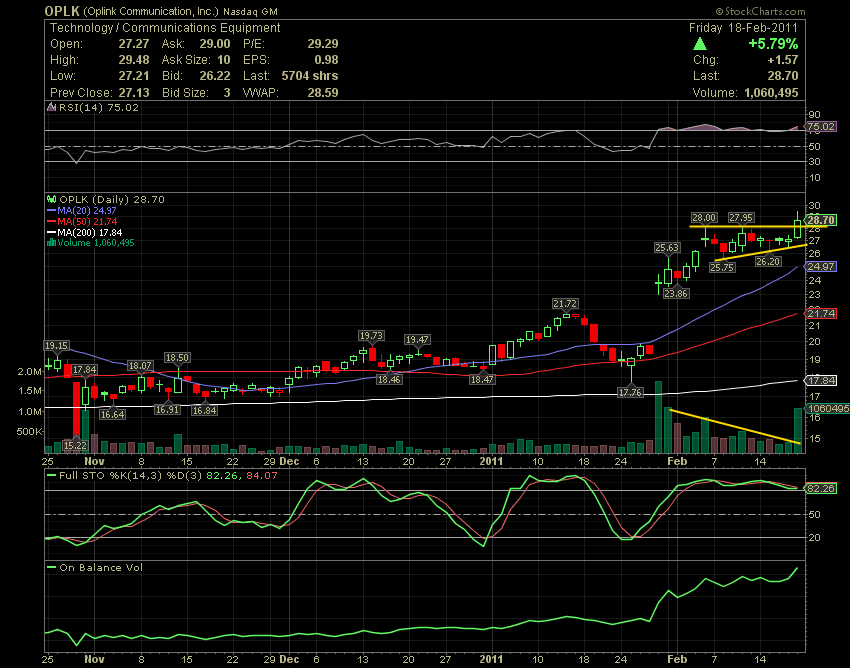Click the MA(50) 21.74 legend entry
Image resolution: width=850 pixels, height=668 pixels.
pyautogui.click(x=82, y=221)
